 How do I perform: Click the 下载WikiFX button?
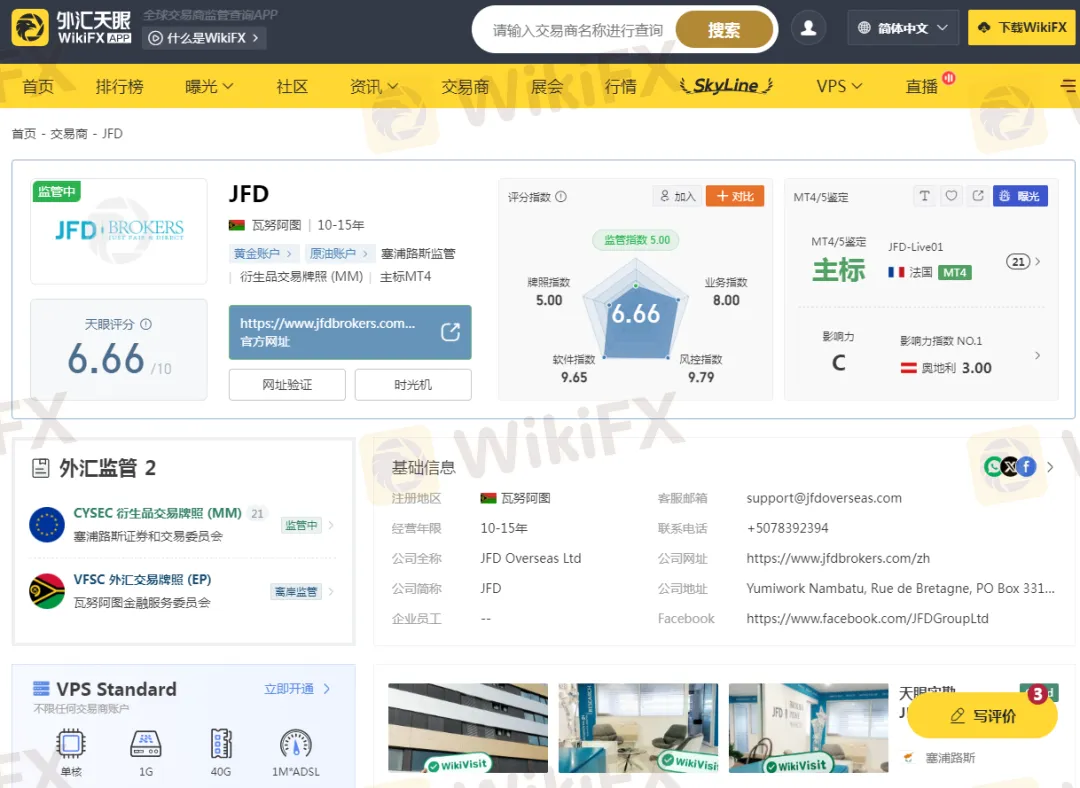[1021, 28]
